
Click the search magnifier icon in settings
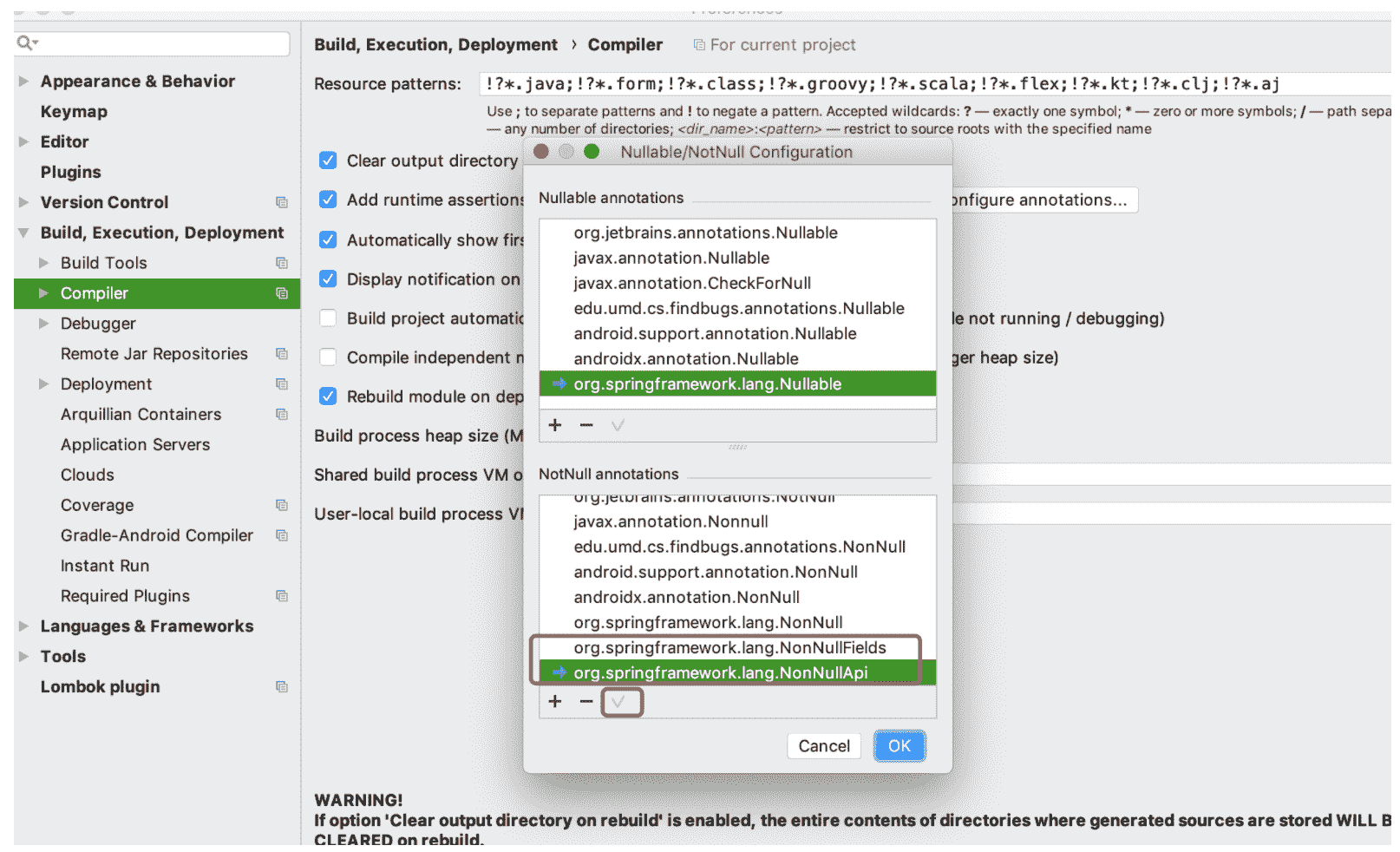click(x=26, y=43)
